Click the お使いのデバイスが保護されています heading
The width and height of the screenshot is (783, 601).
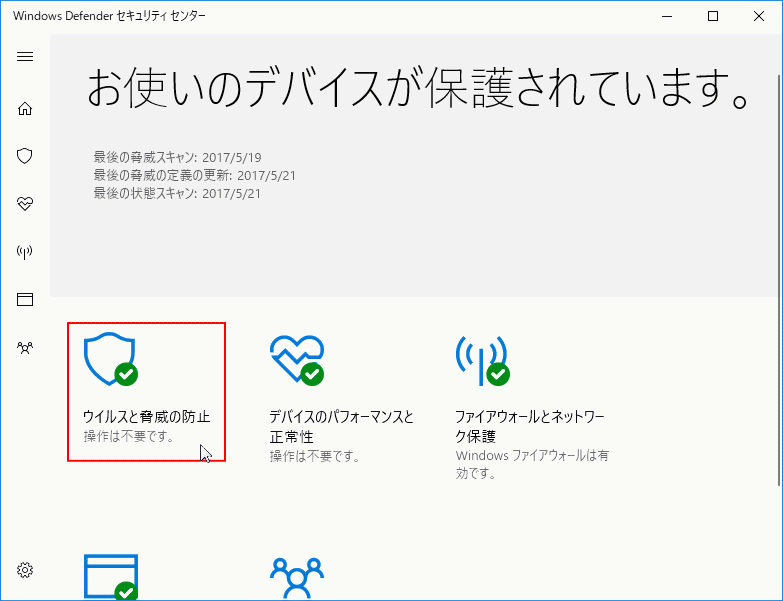[x=418, y=89]
